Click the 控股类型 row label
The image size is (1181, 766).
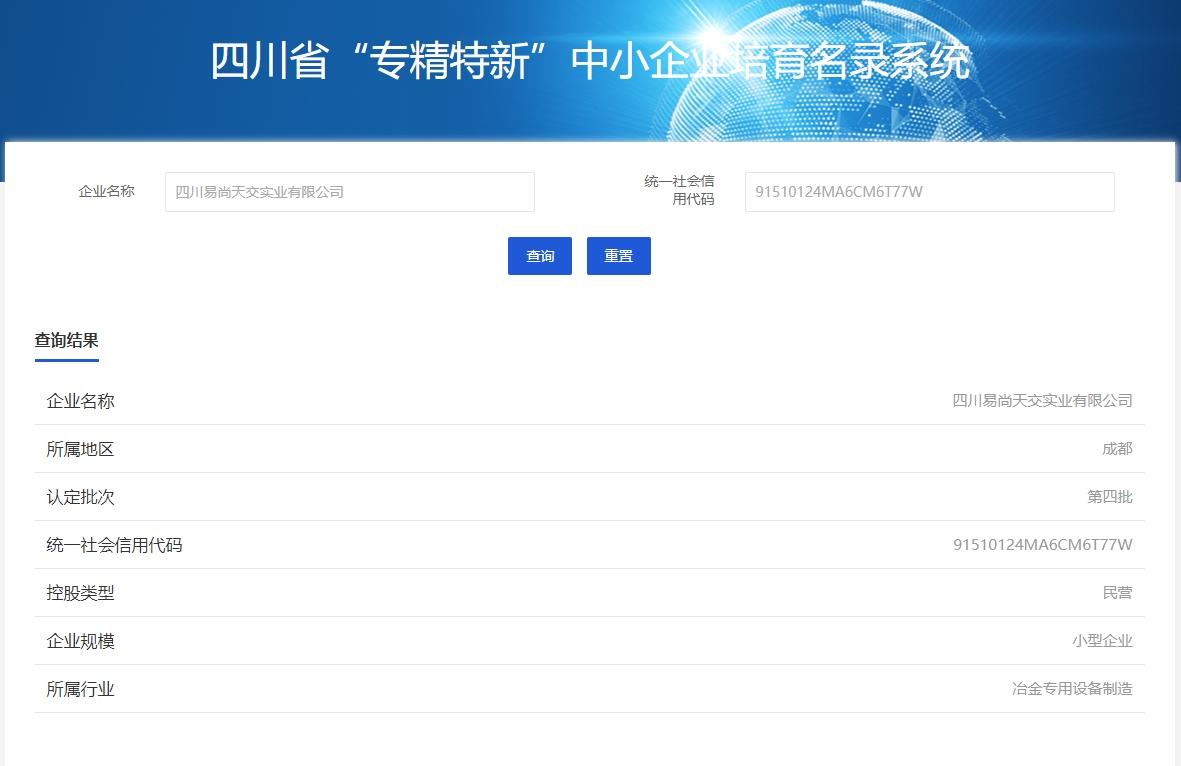pyautogui.click(x=80, y=593)
